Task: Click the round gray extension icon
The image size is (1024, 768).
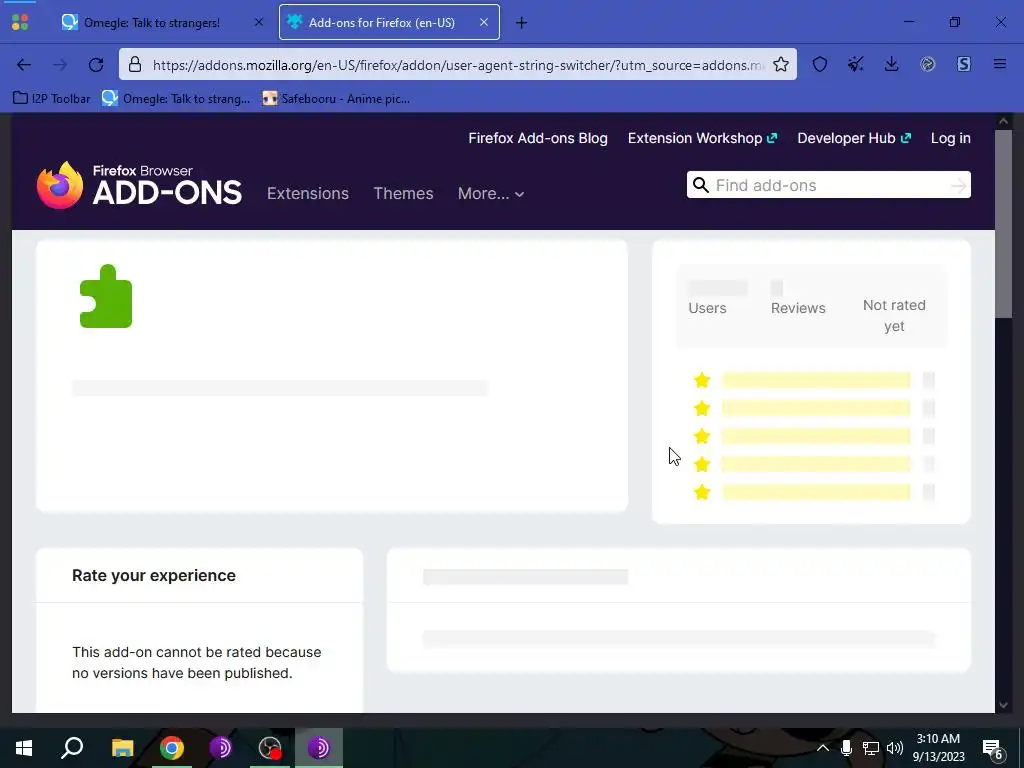Action: (927, 64)
